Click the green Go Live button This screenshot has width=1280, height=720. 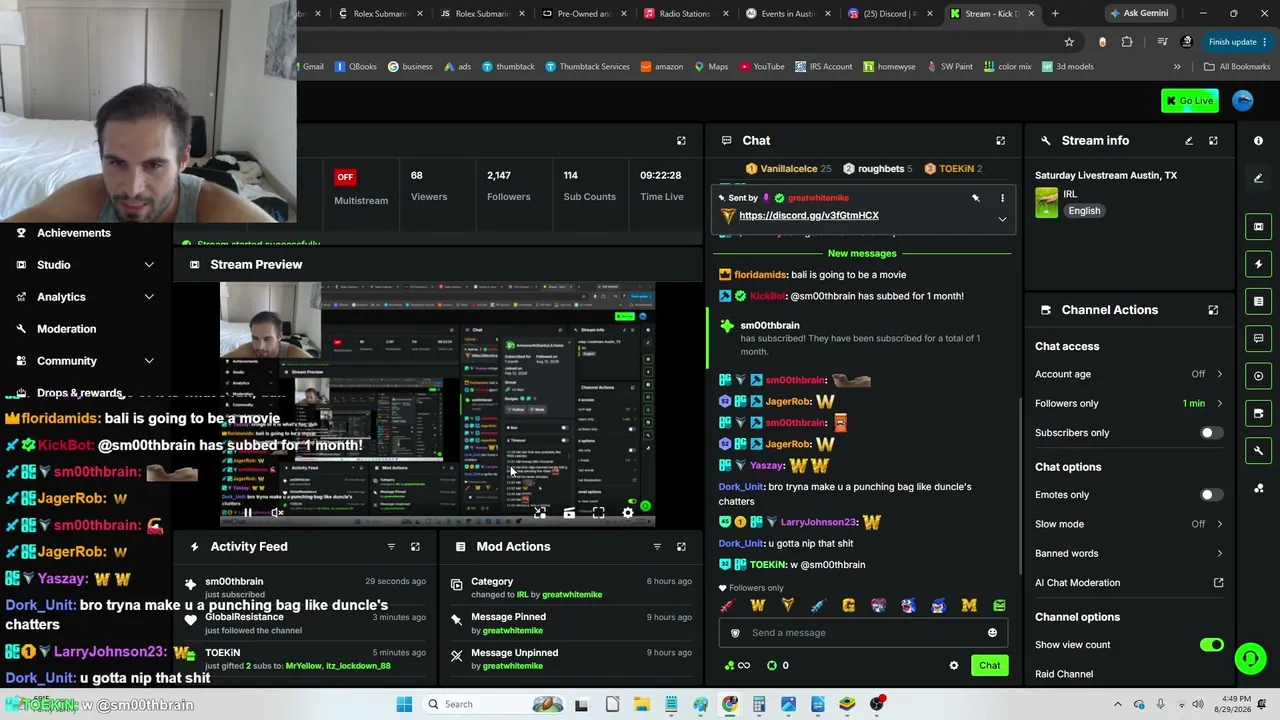pyautogui.click(x=1189, y=100)
